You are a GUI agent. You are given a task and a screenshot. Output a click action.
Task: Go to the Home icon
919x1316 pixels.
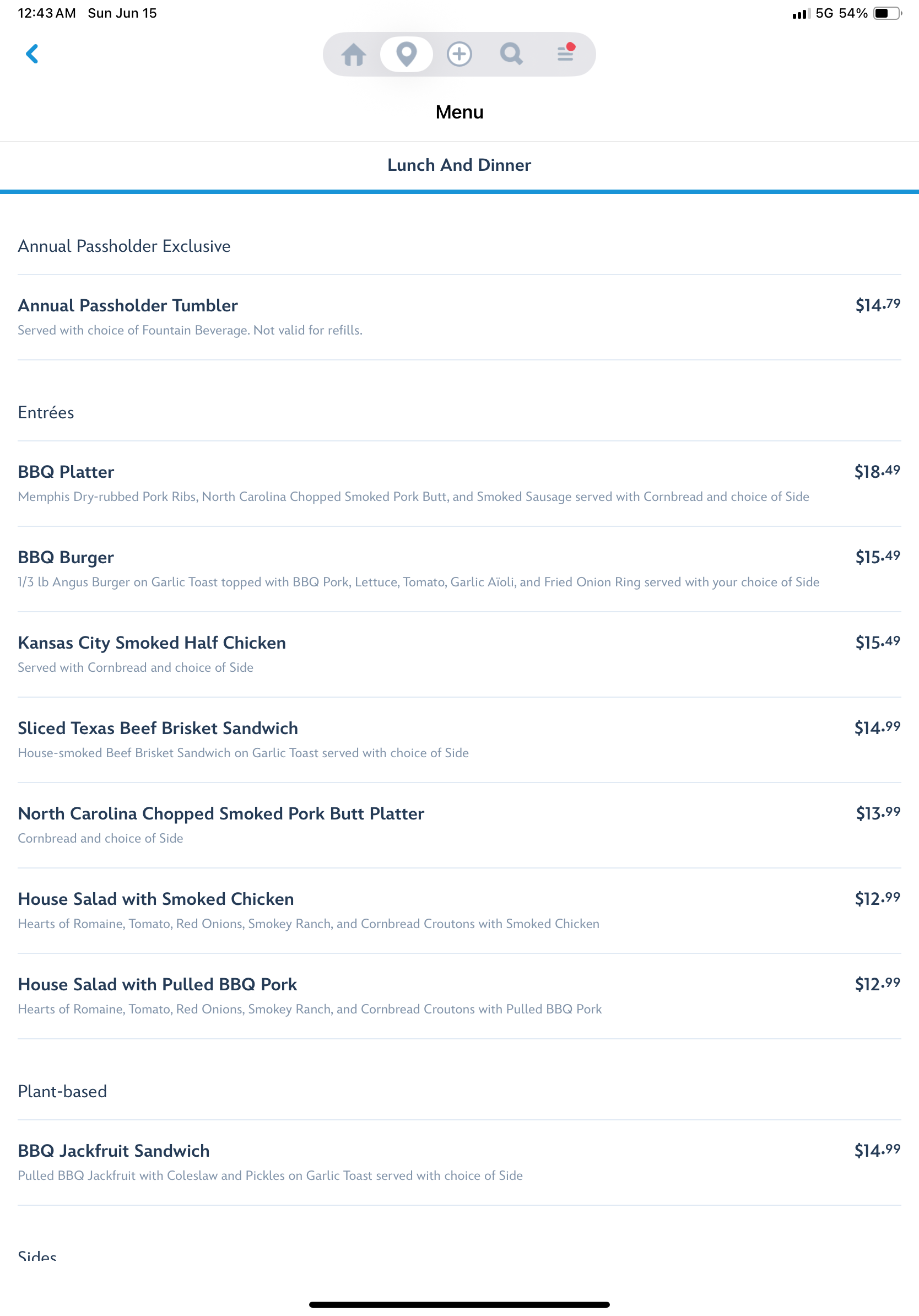coord(354,55)
